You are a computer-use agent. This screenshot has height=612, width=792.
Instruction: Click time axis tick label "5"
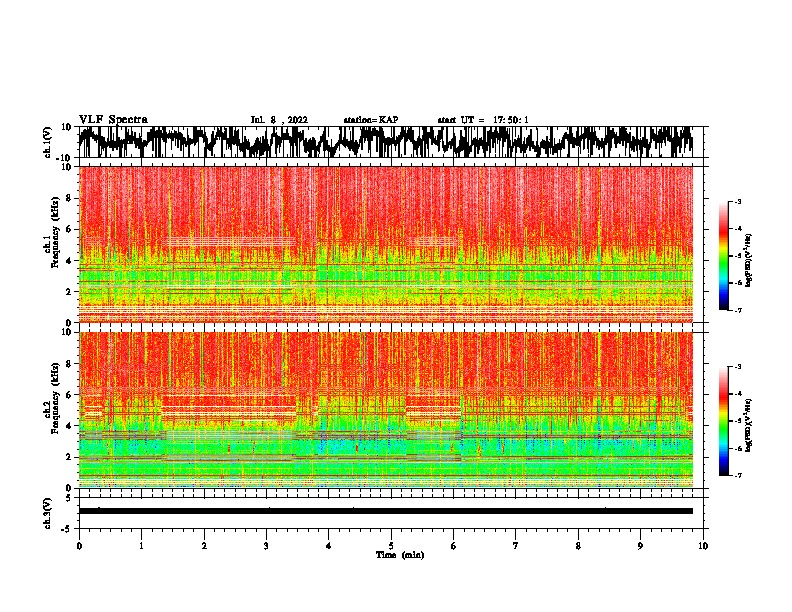tap(391, 546)
